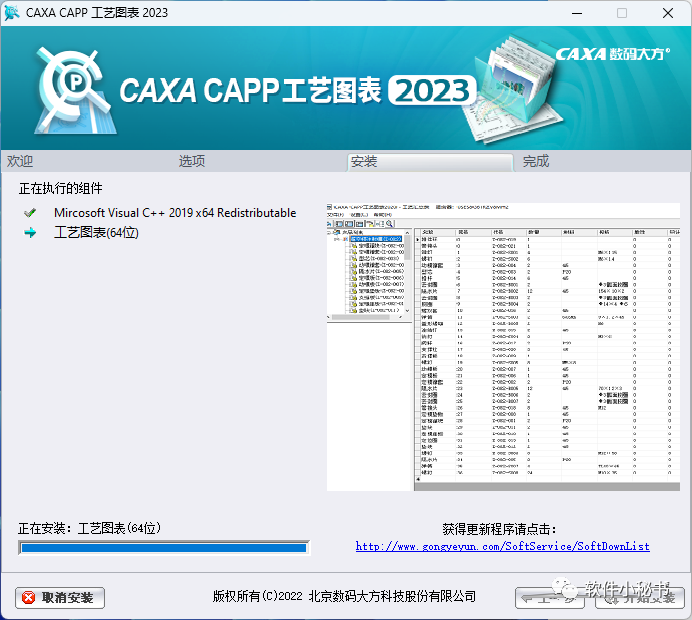The height and width of the screenshot is (620, 692).
Task: Click the 版权所有 北京数码大方 copyright text
Action: [x=344, y=596]
